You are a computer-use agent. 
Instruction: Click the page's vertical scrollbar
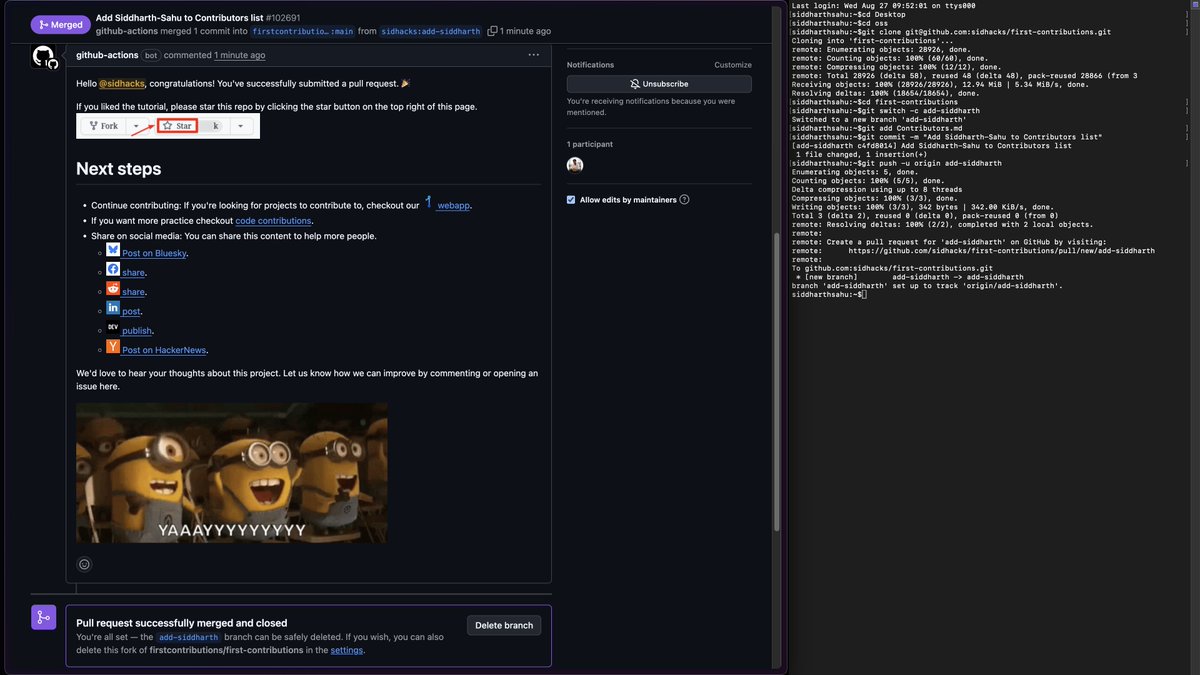778,380
